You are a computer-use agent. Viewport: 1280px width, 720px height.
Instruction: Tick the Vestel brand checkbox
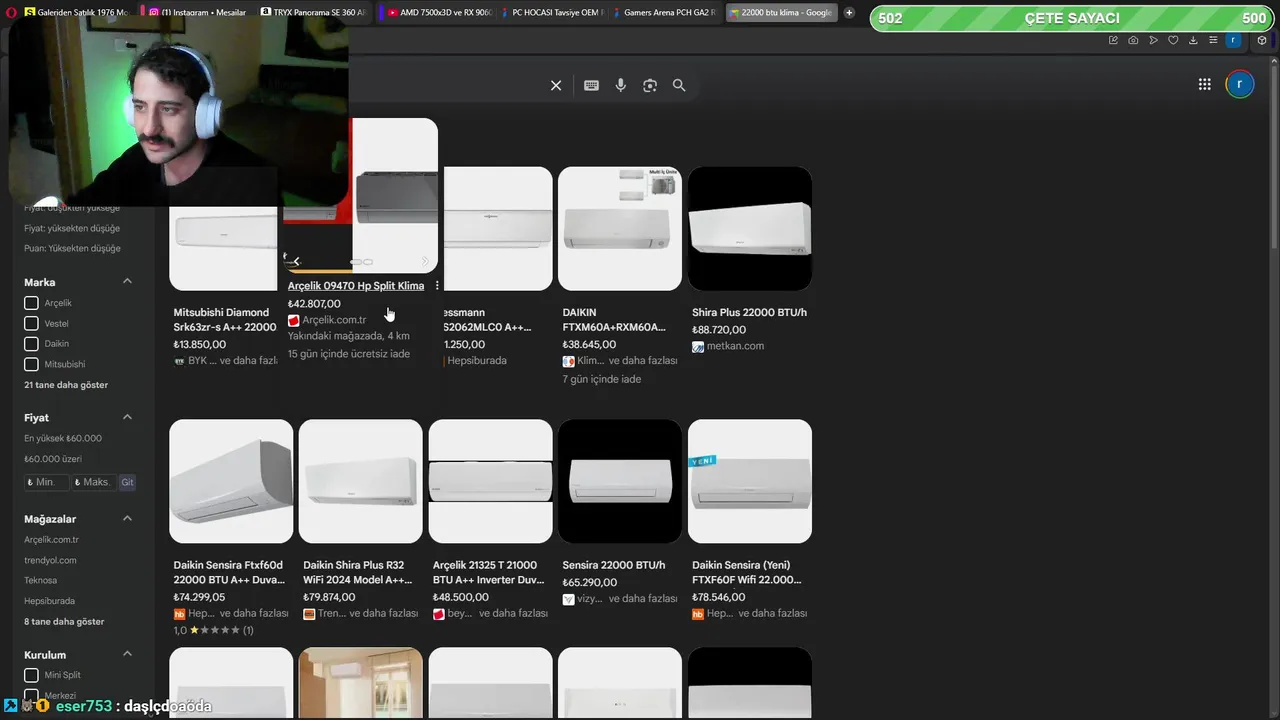coord(31,323)
